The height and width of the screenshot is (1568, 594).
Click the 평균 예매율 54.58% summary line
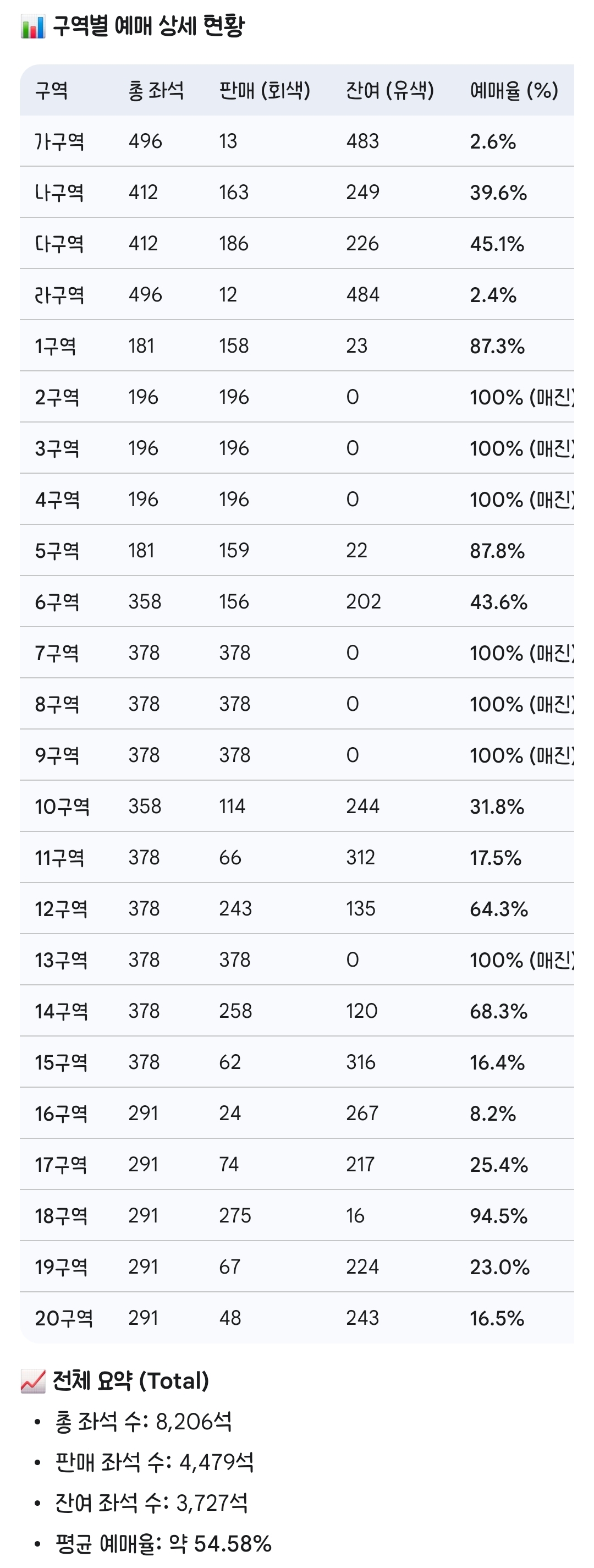click(163, 1543)
